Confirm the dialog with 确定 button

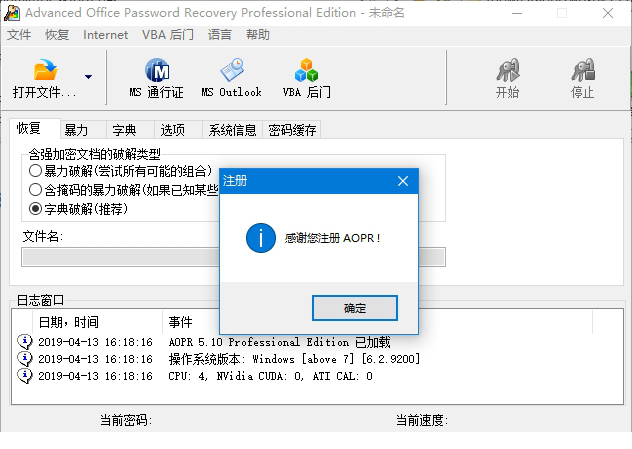(x=355, y=308)
